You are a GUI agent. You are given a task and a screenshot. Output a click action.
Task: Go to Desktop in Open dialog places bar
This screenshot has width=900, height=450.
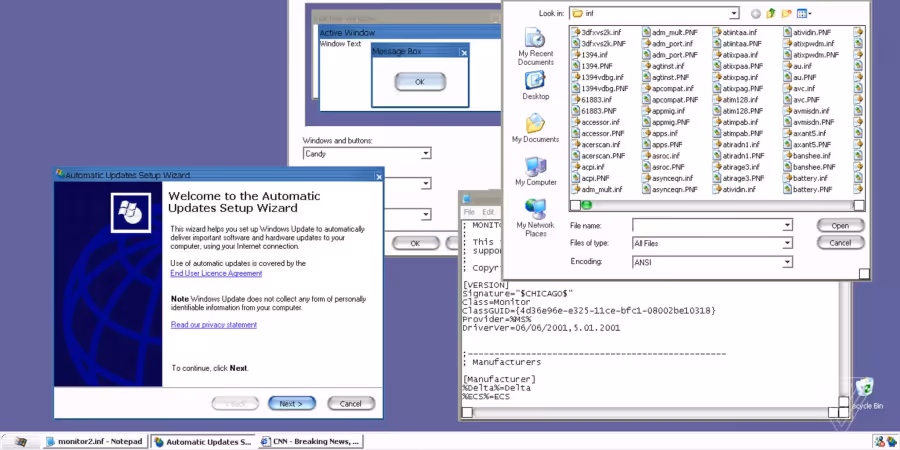click(x=535, y=85)
